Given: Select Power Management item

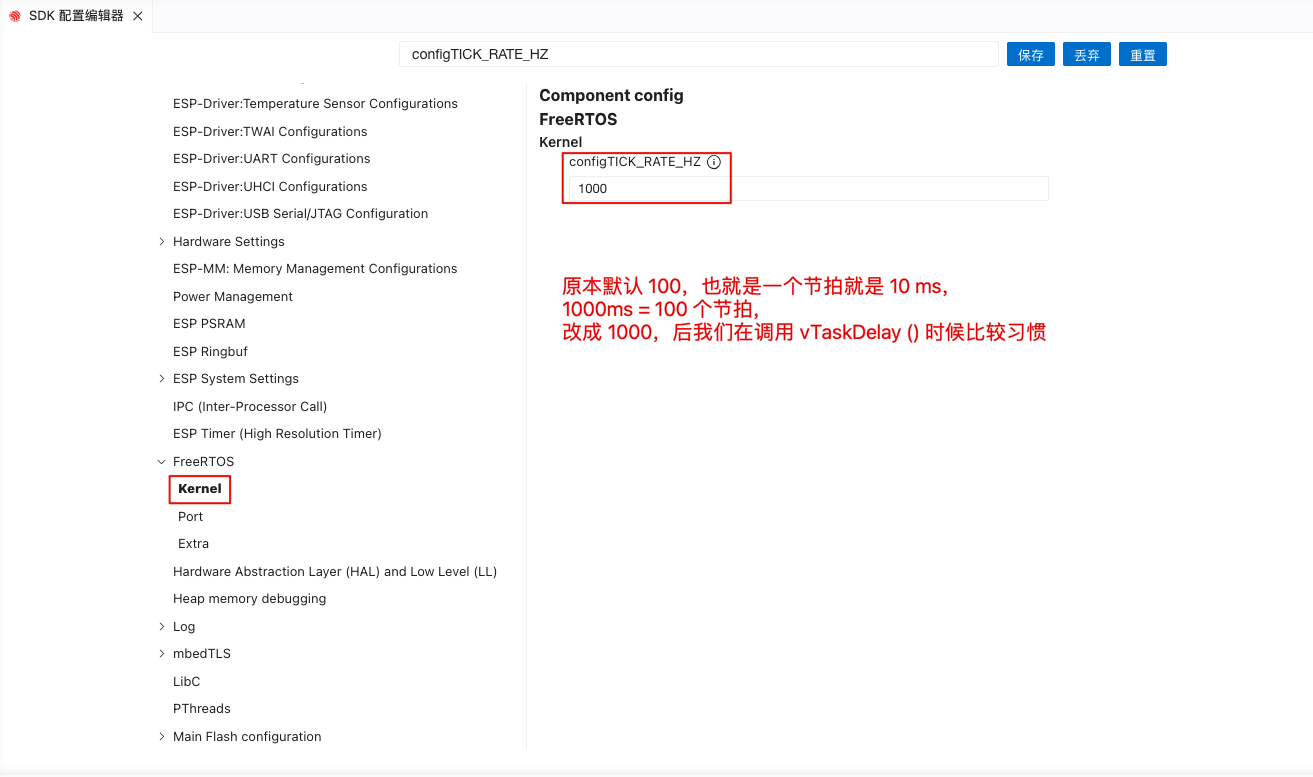Looking at the screenshot, I should point(233,296).
